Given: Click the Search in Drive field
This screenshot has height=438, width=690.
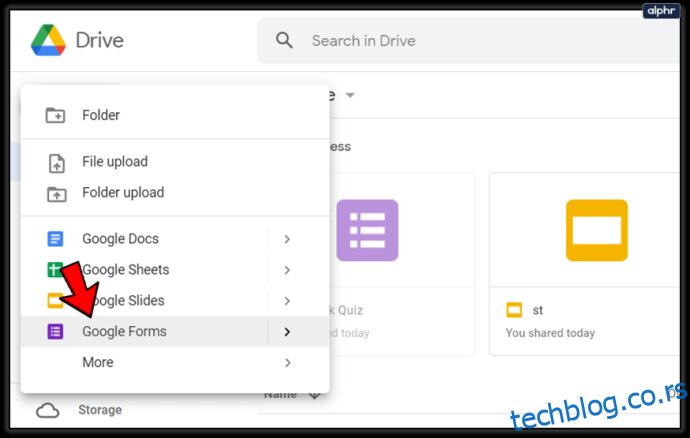Looking at the screenshot, I should pos(469,40).
